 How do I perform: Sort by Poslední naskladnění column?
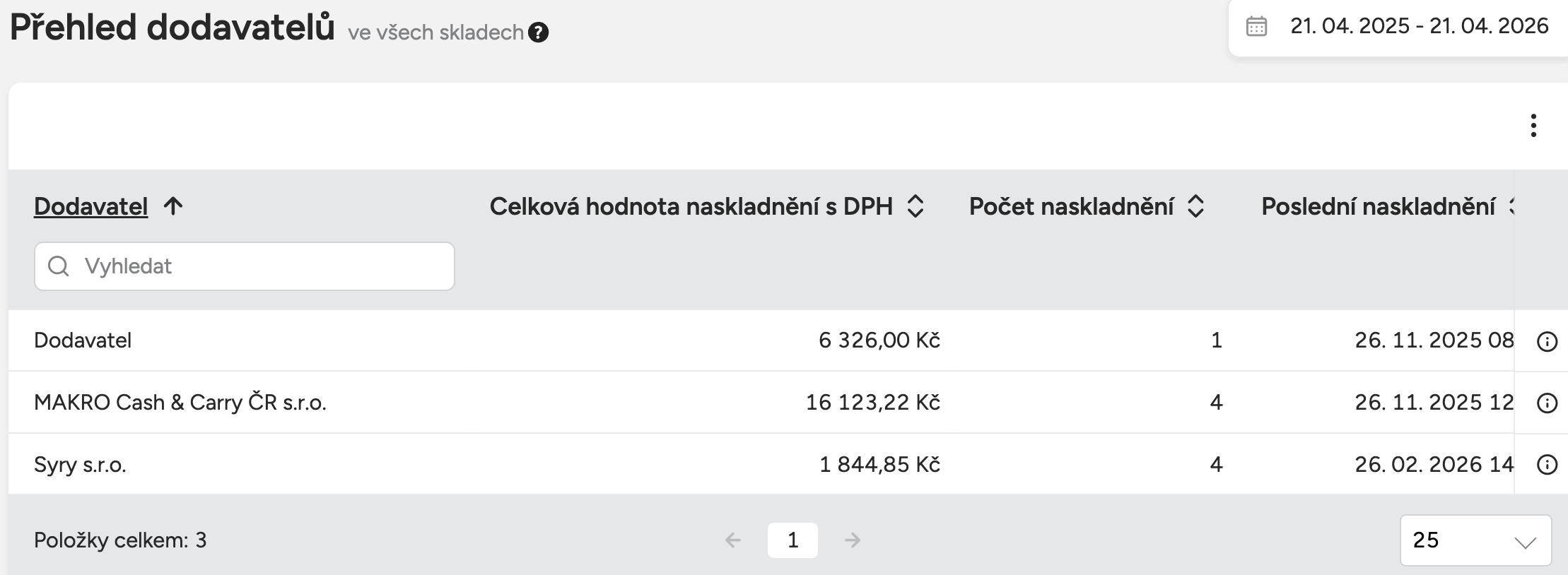point(1509,206)
